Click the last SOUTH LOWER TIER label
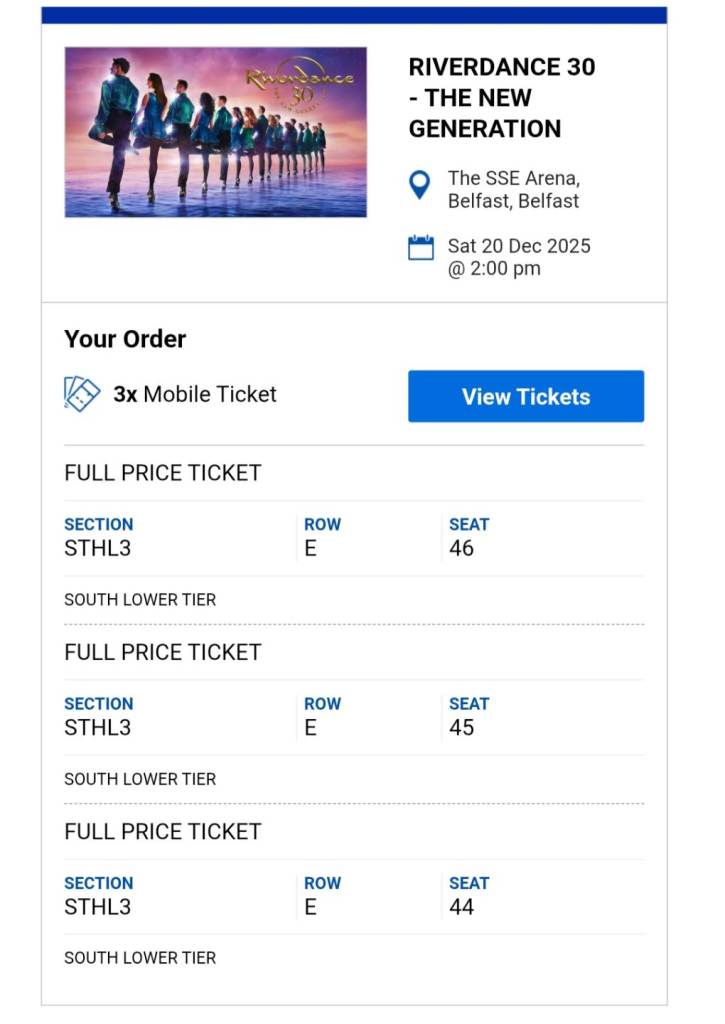Viewport: 725px width, 1024px height. 140,958
